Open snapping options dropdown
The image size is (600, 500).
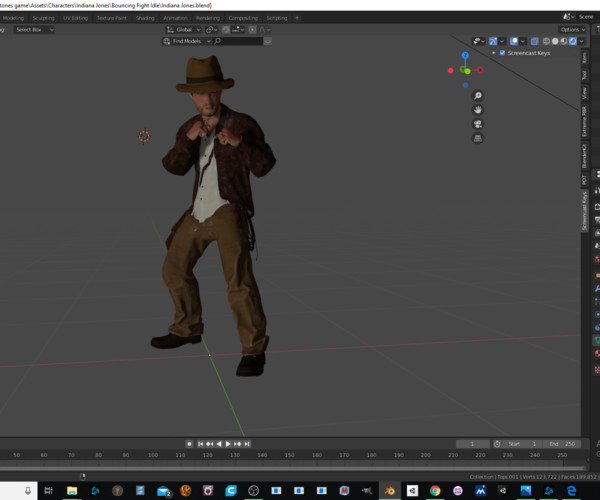[x=238, y=29]
